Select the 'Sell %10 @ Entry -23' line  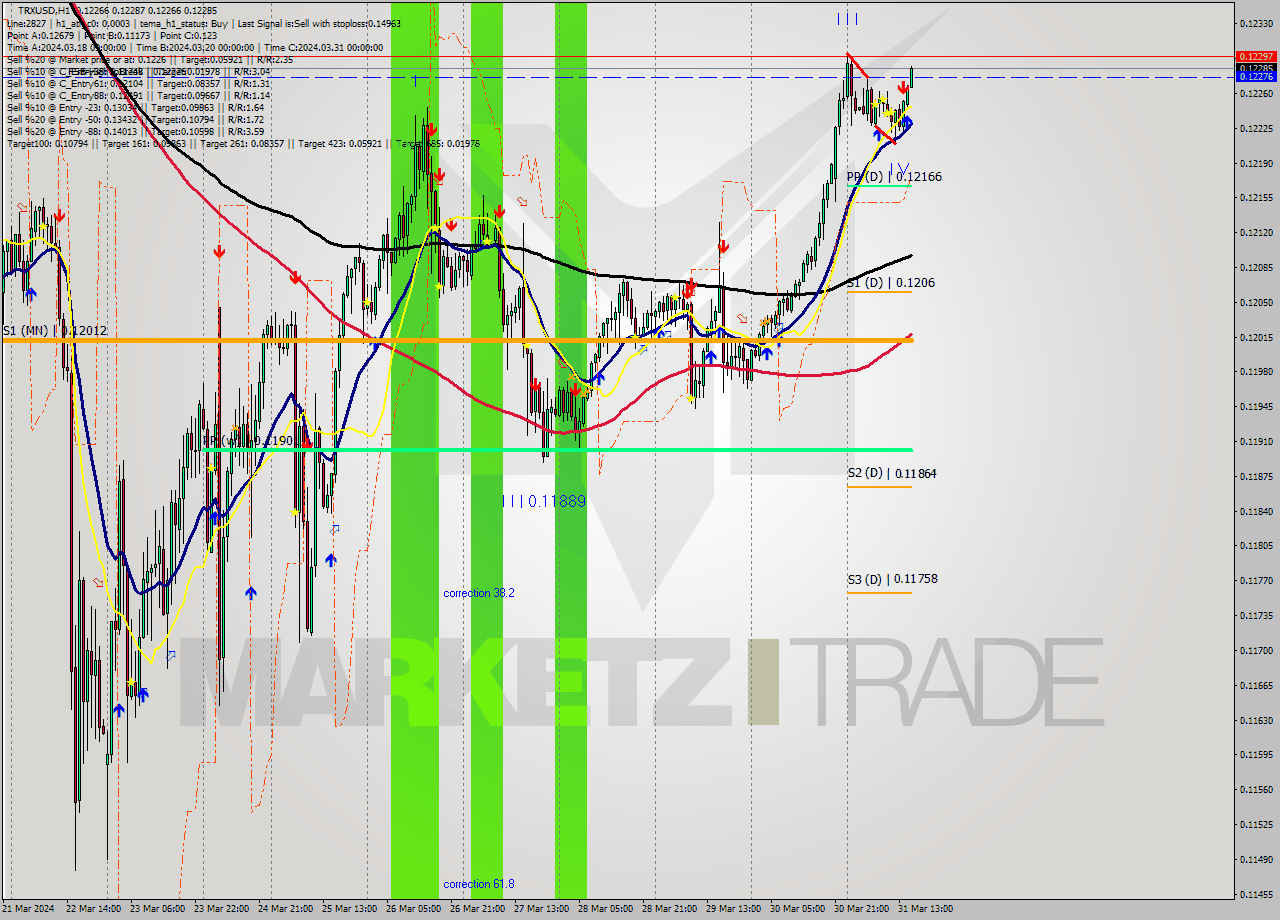click(135, 107)
